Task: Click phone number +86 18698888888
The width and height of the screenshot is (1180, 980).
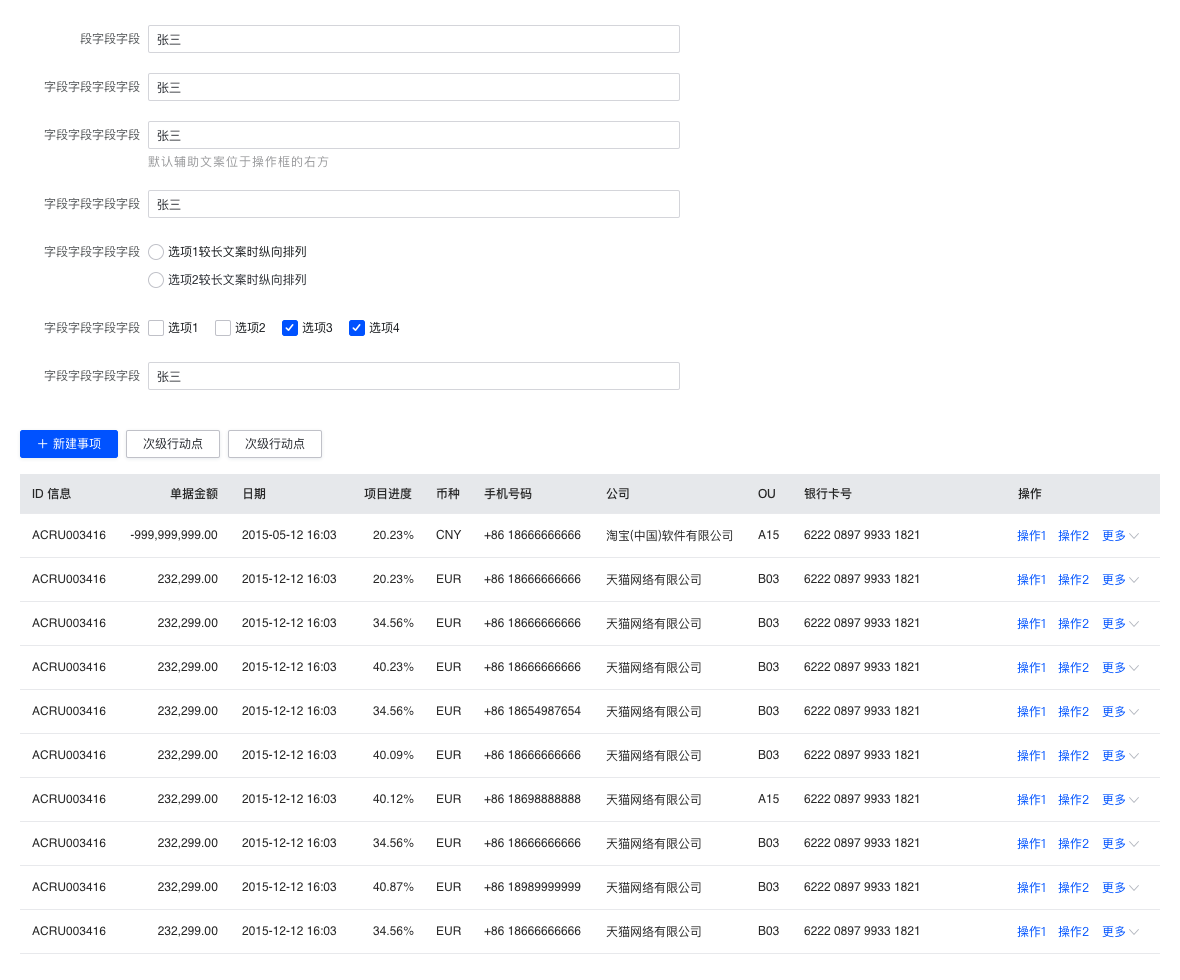Action: 532,799
